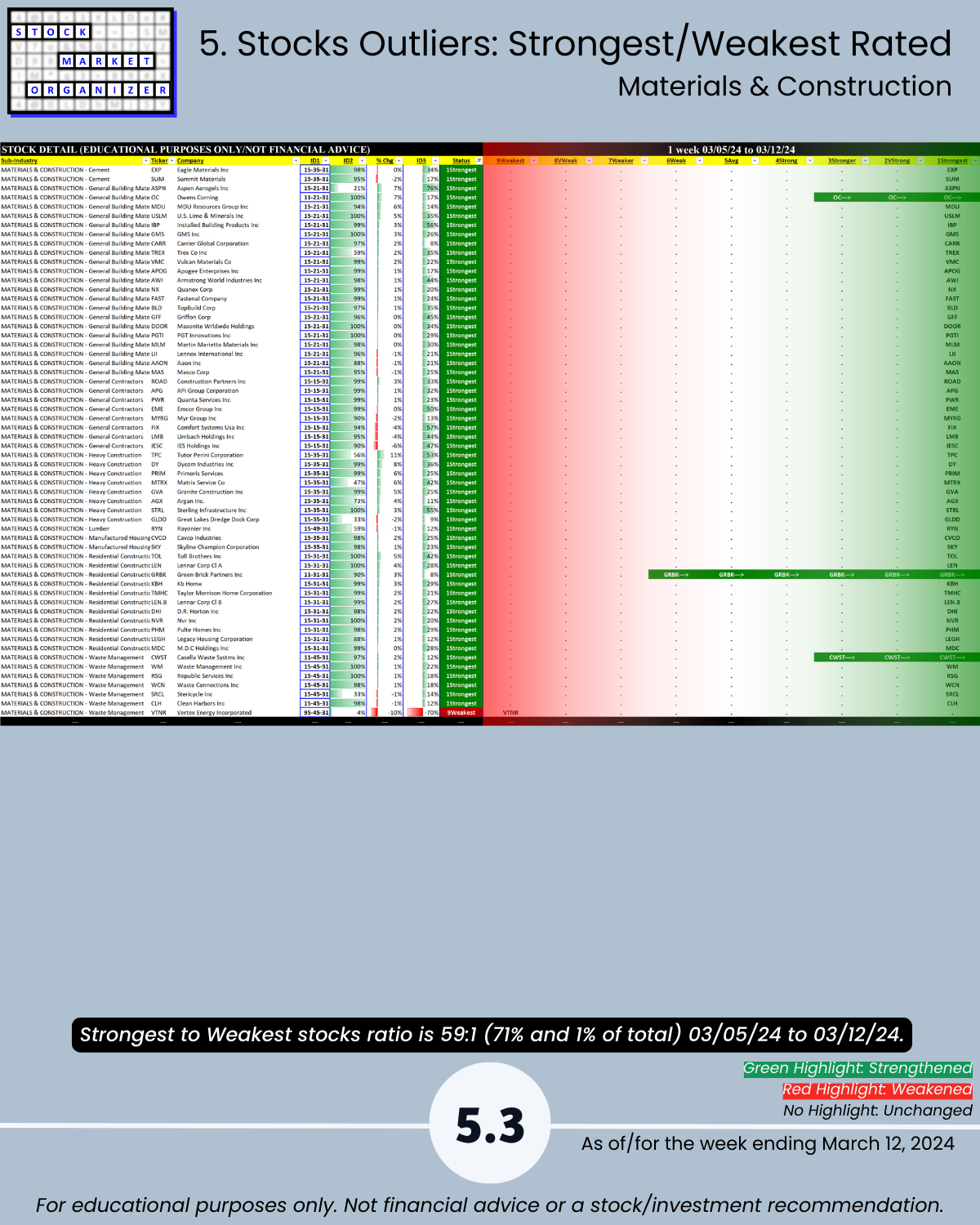Click the No Highlight: Unchanged legend text

[878, 1111]
